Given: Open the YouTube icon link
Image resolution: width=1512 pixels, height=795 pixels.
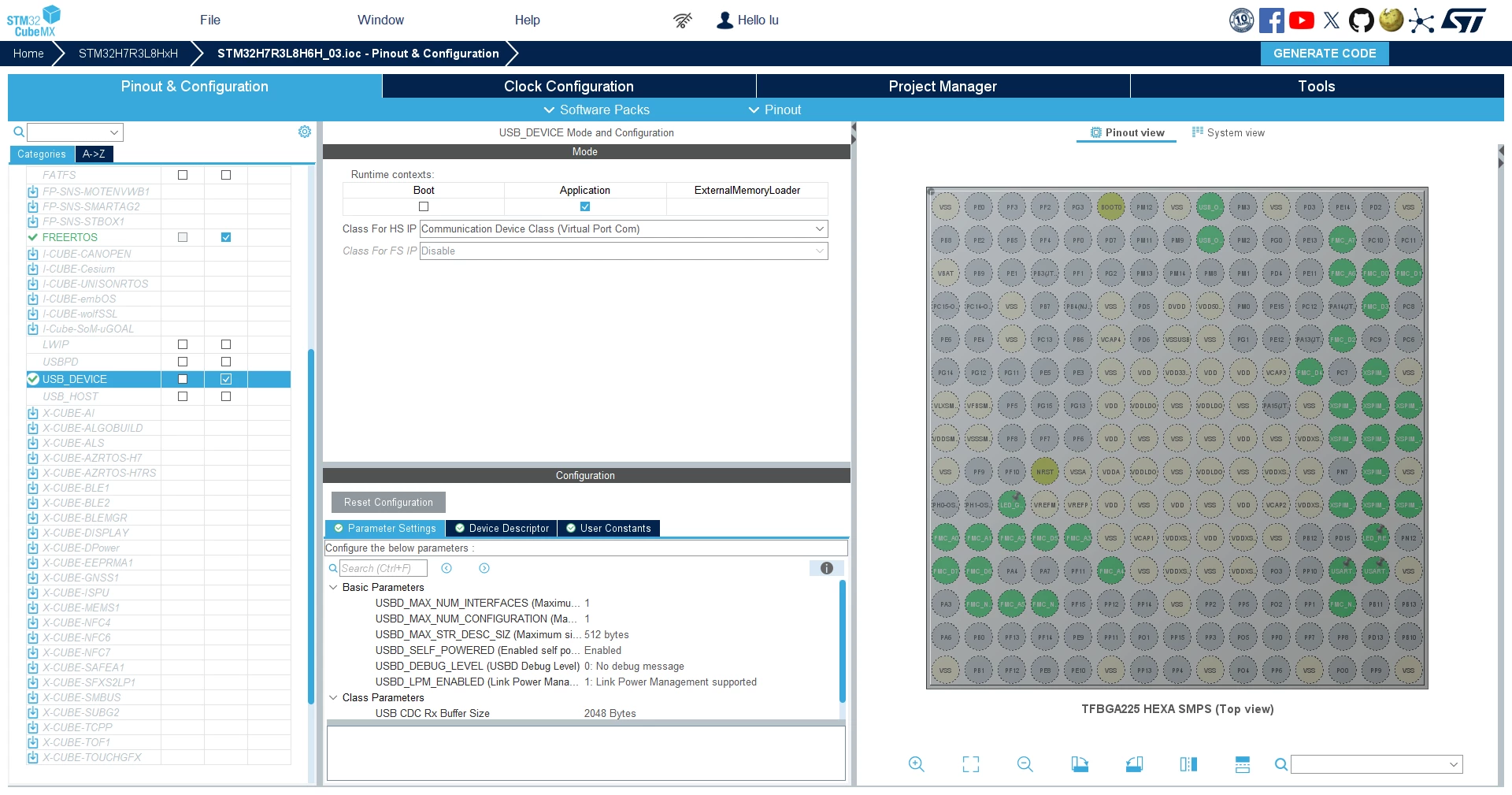Looking at the screenshot, I should pos(1302,20).
